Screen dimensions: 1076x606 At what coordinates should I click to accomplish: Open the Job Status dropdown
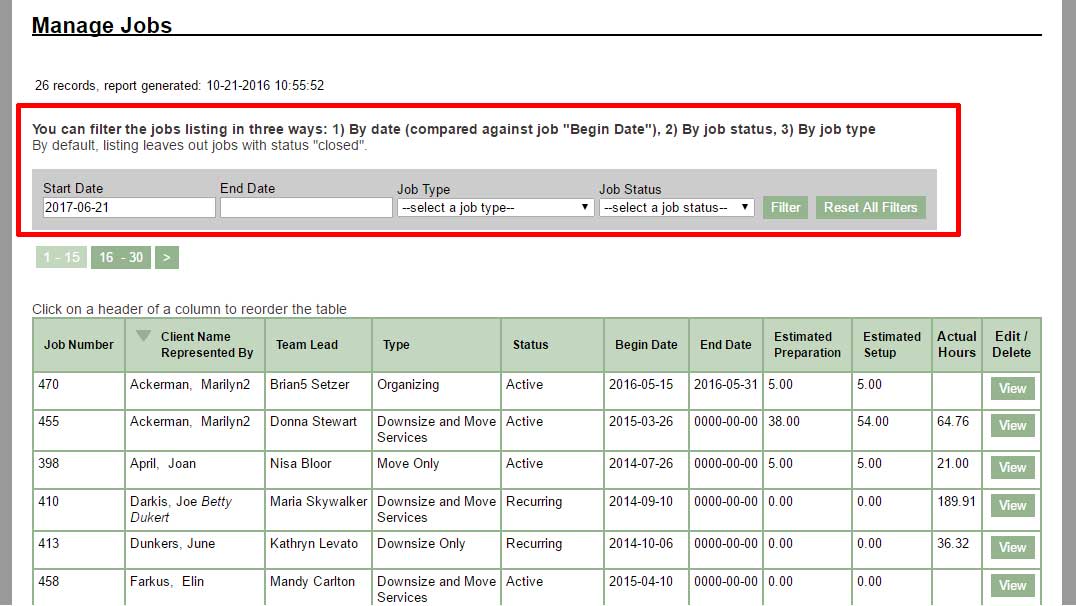[677, 207]
